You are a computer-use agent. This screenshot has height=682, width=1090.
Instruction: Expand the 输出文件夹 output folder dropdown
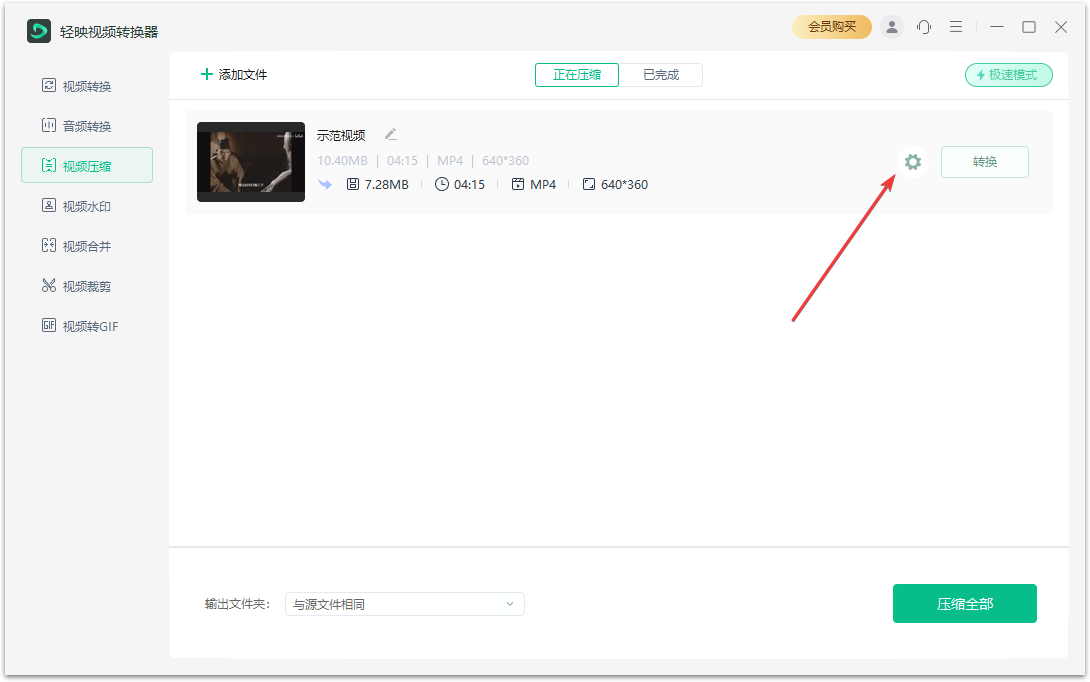click(405, 604)
